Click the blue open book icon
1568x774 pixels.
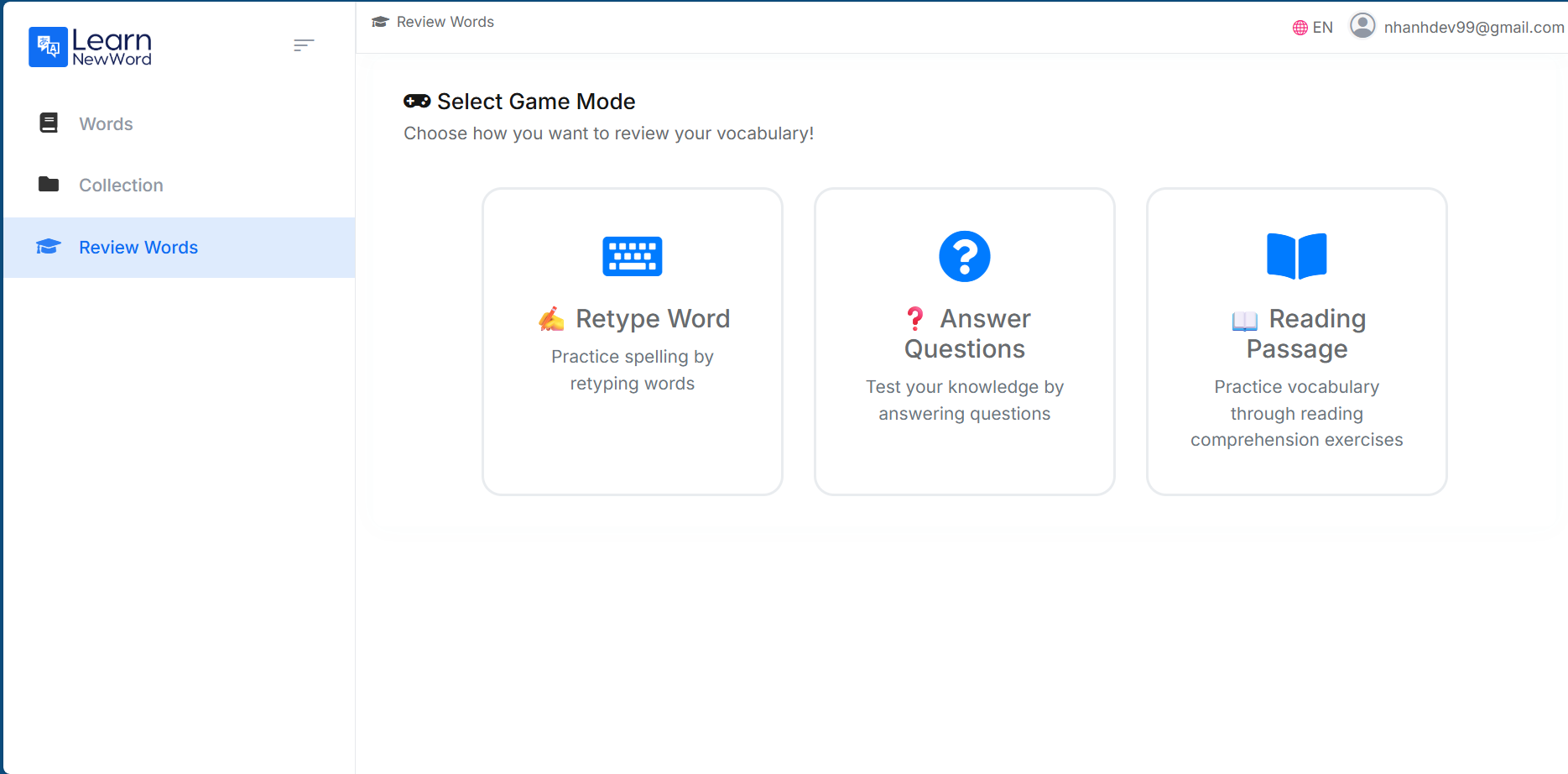tap(1296, 256)
